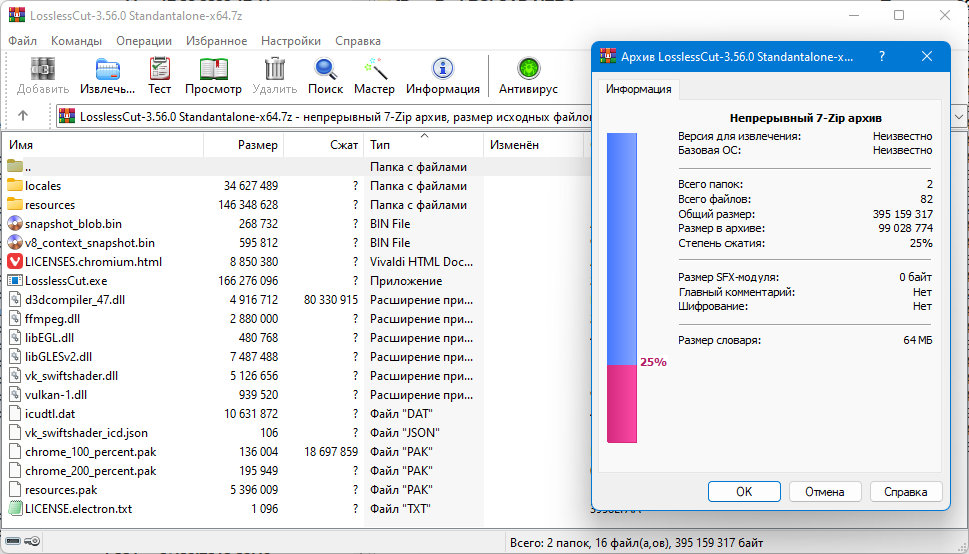The width and height of the screenshot is (969, 554).
Task: Click the Add (Добавить) toolbar icon
Action: [x=43, y=68]
